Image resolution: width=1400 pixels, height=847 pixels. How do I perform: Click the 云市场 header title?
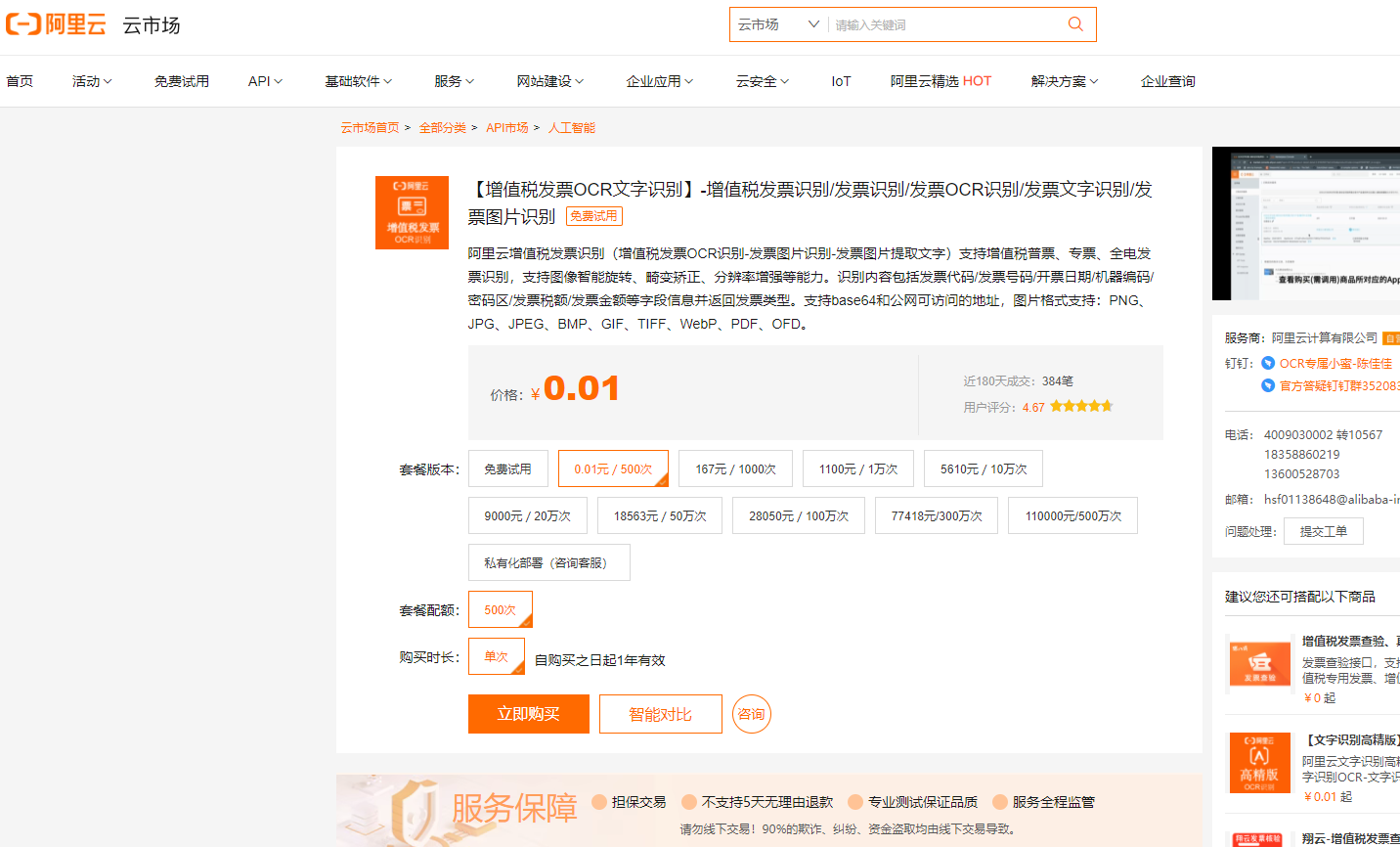pyautogui.click(x=152, y=25)
